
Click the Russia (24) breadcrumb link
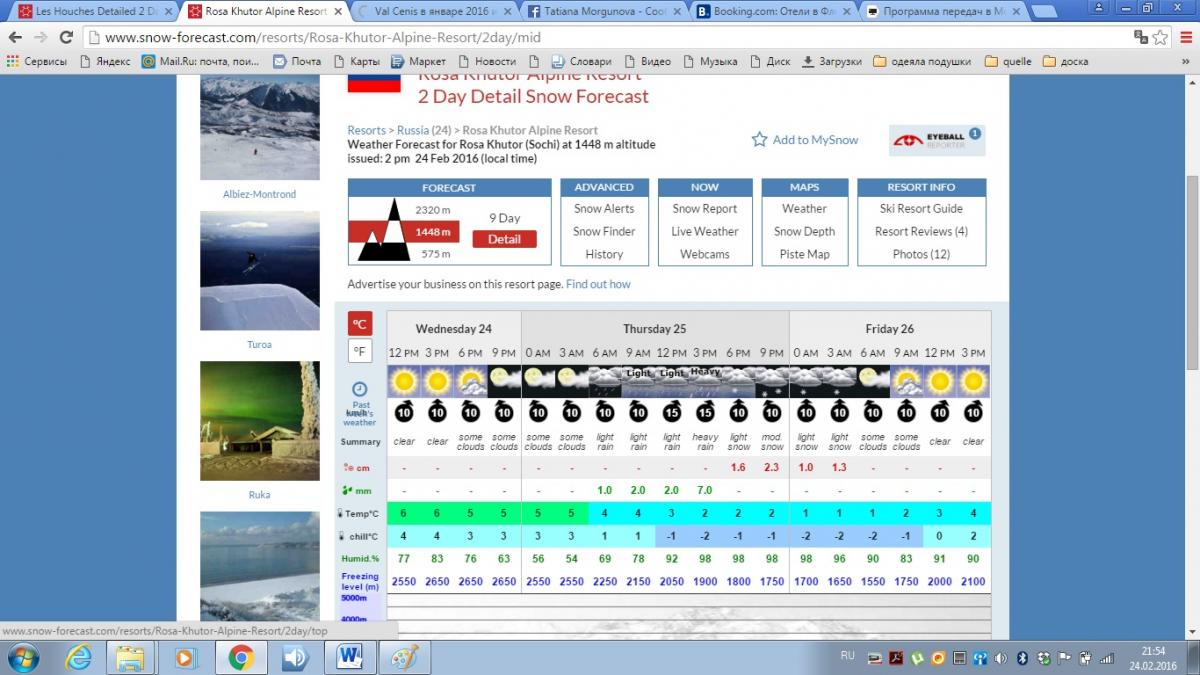click(x=424, y=130)
